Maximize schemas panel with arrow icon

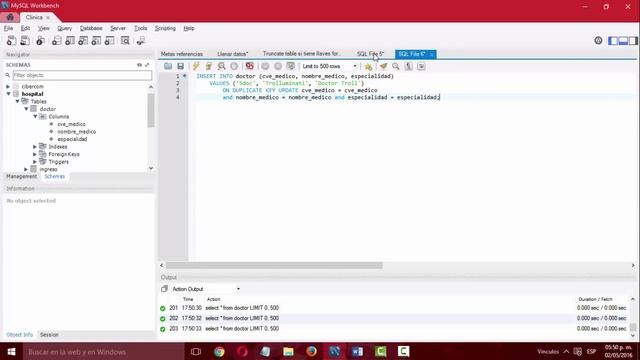tap(147, 65)
